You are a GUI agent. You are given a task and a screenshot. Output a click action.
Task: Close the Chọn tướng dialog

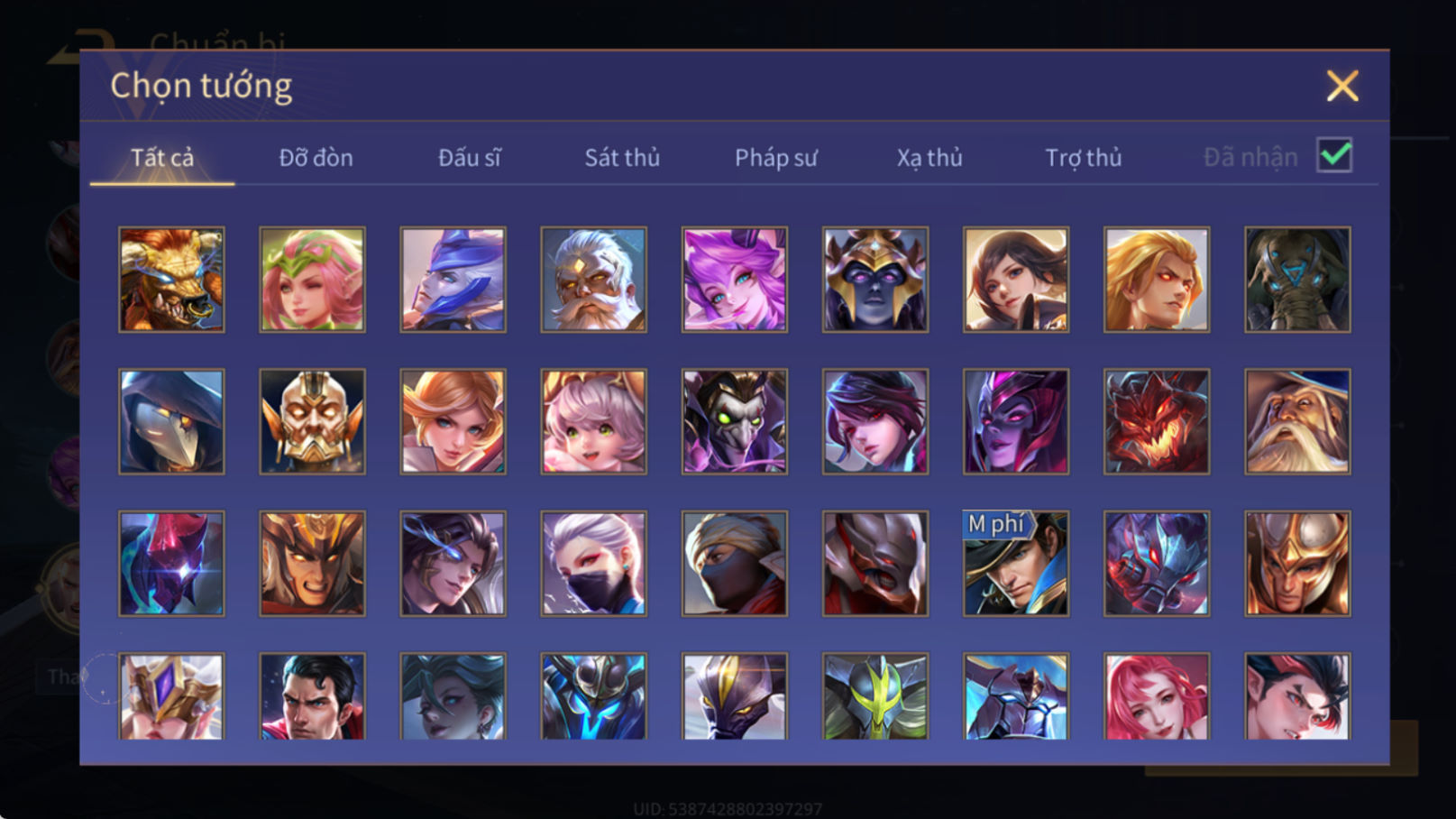1342,87
